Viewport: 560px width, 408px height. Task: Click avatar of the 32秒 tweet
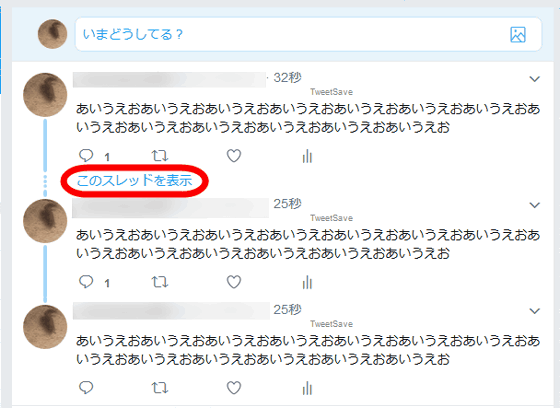[x=45, y=95]
